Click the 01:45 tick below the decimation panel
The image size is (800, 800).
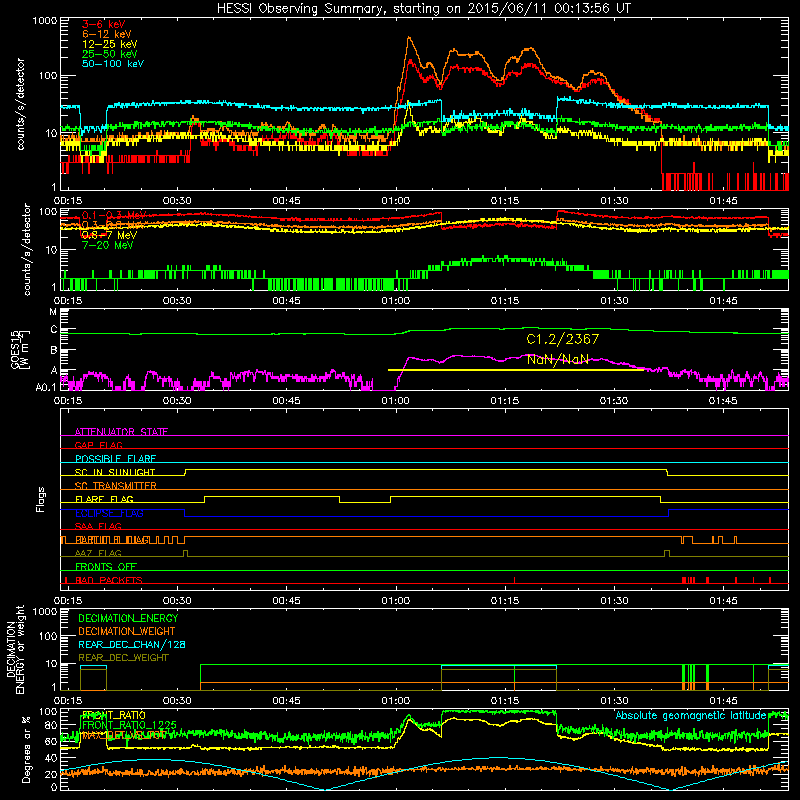pyautogui.click(x=723, y=701)
